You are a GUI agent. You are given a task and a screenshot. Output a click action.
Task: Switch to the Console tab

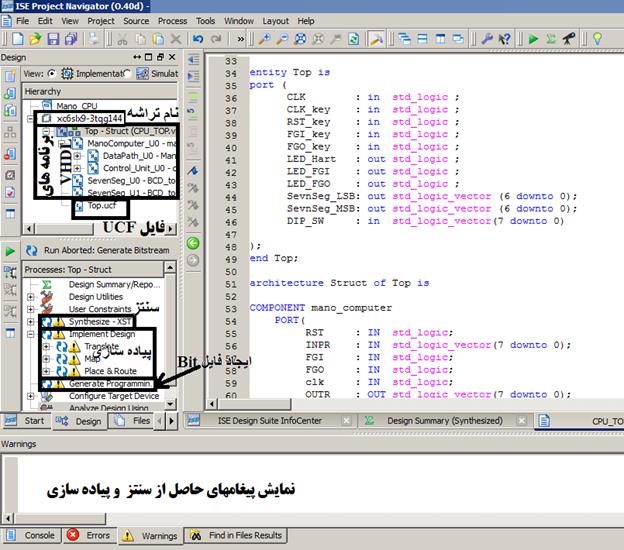[x=32, y=536]
